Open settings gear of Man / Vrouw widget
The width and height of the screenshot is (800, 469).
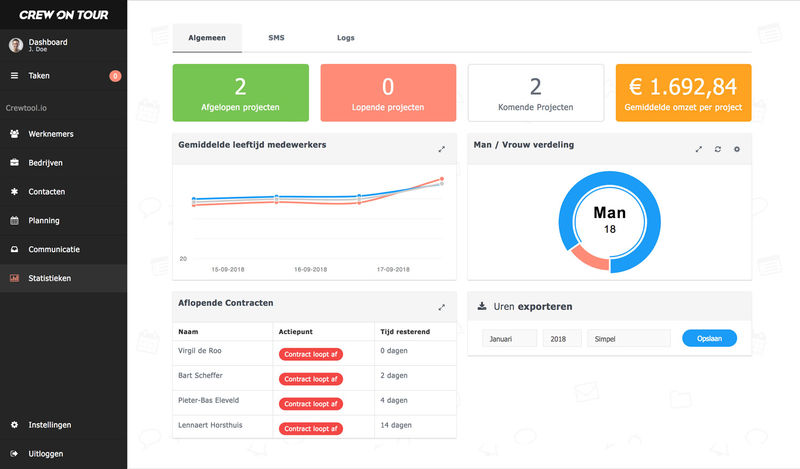pos(737,149)
